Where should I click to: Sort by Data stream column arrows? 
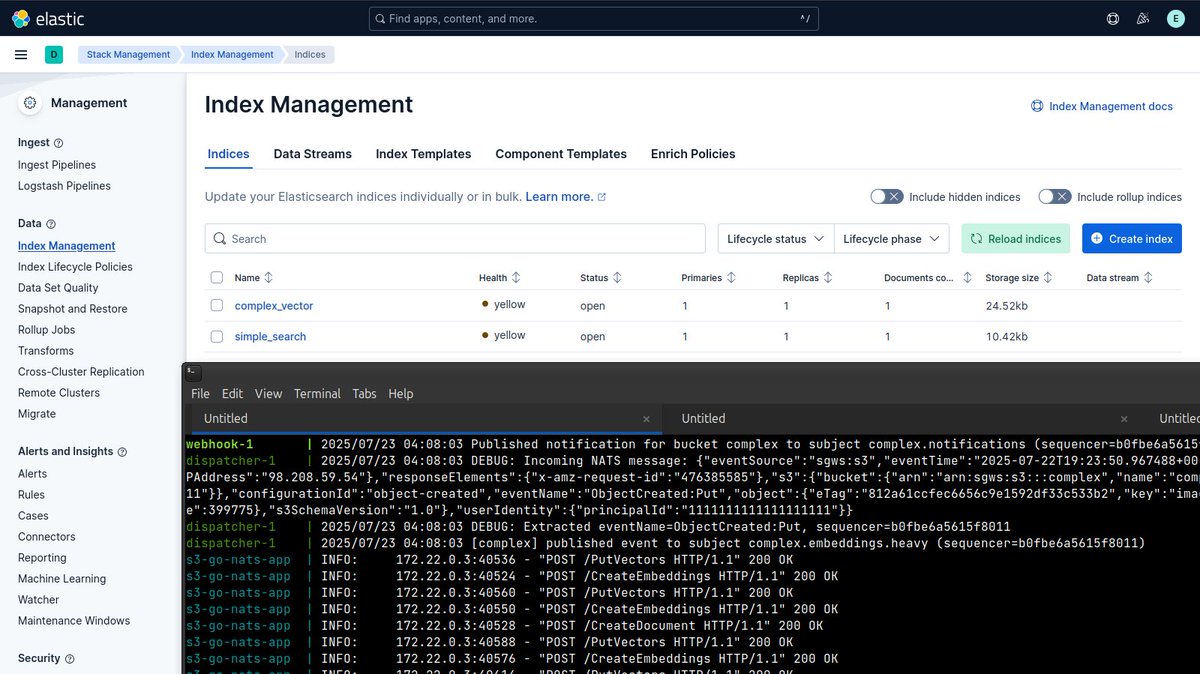pos(1148,277)
